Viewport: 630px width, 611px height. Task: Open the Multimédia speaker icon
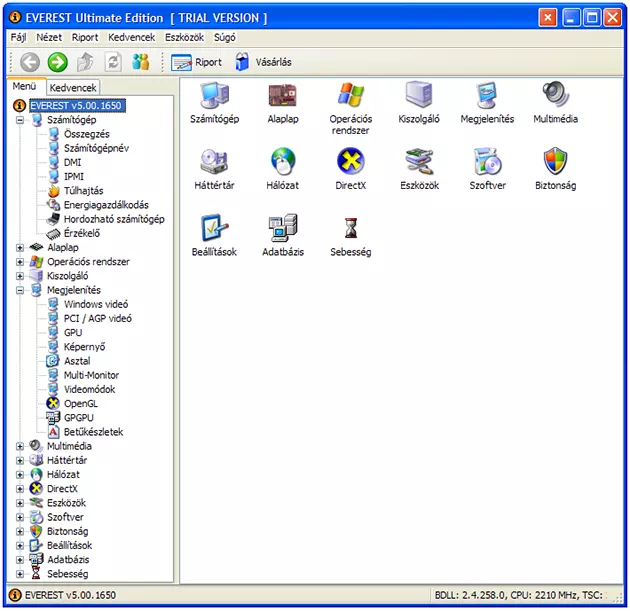point(555,95)
